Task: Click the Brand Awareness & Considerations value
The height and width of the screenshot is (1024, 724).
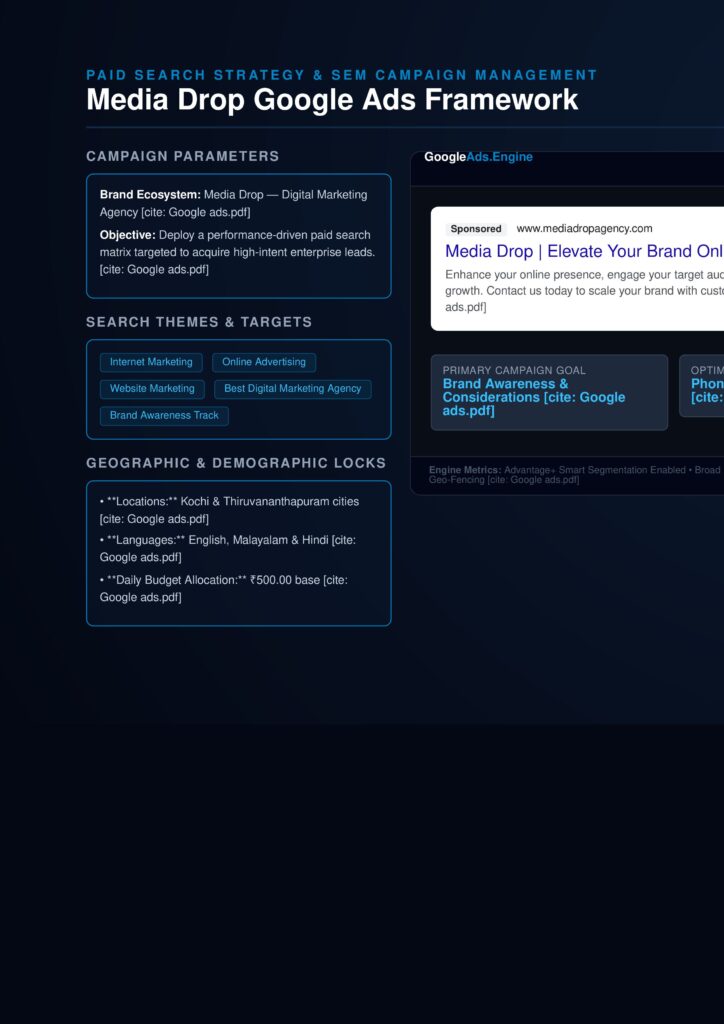Action: [x=534, y=397]
